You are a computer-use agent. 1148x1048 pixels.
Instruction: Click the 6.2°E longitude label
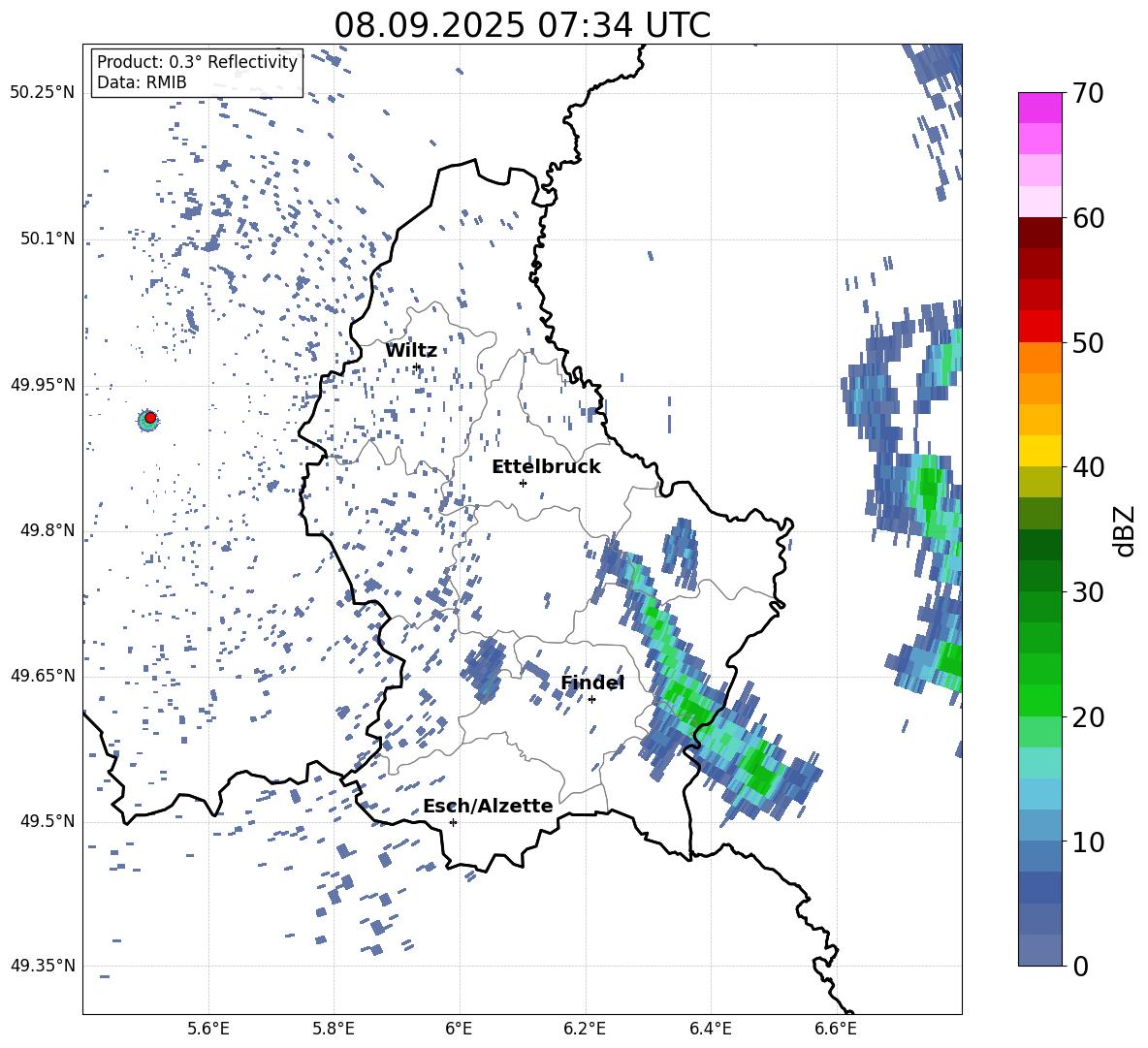pos(585,1030)
